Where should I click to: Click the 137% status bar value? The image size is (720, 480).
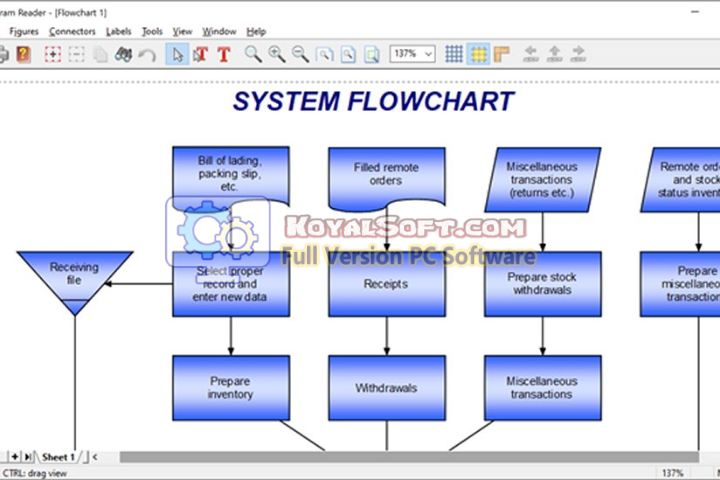(x=672, y=473)
